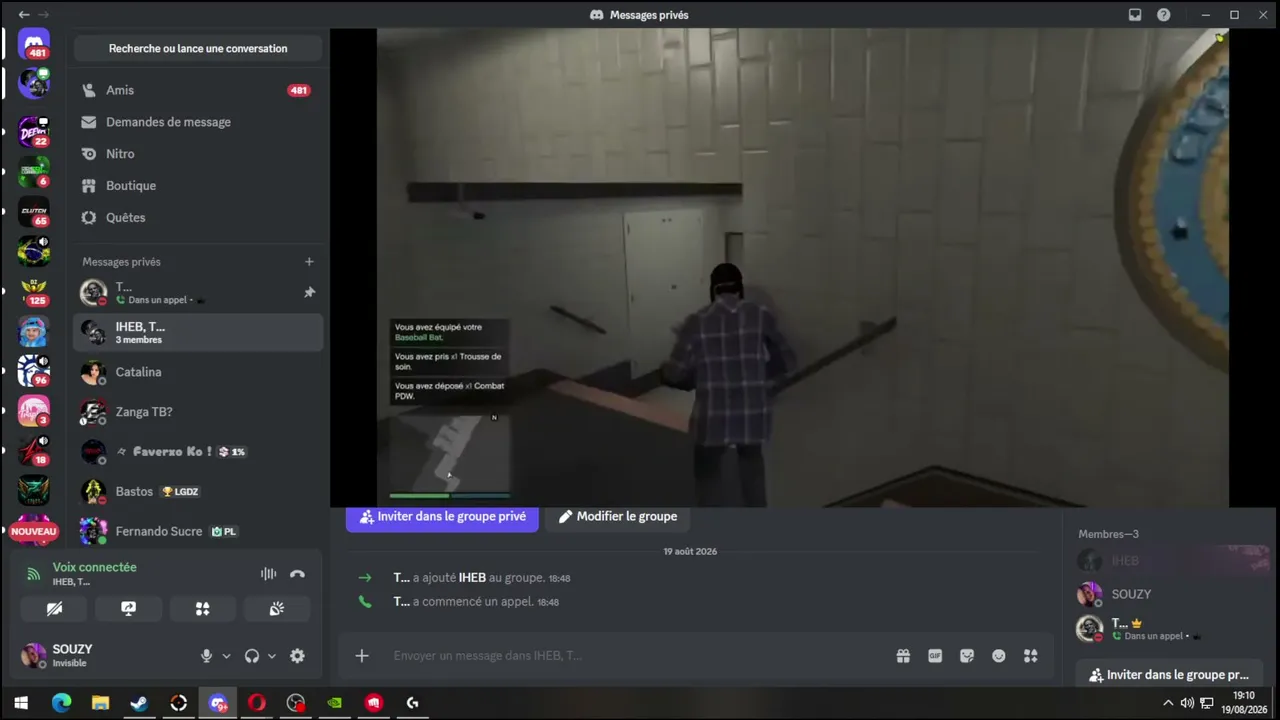Show hidden system tray icons

pos(1167,703)
